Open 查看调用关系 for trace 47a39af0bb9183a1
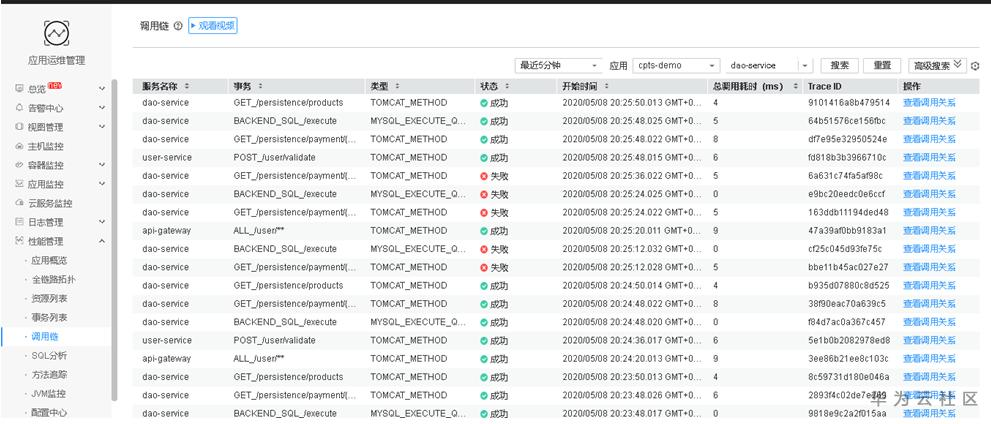This screenshot has height=424, width=991. [929, 231]
